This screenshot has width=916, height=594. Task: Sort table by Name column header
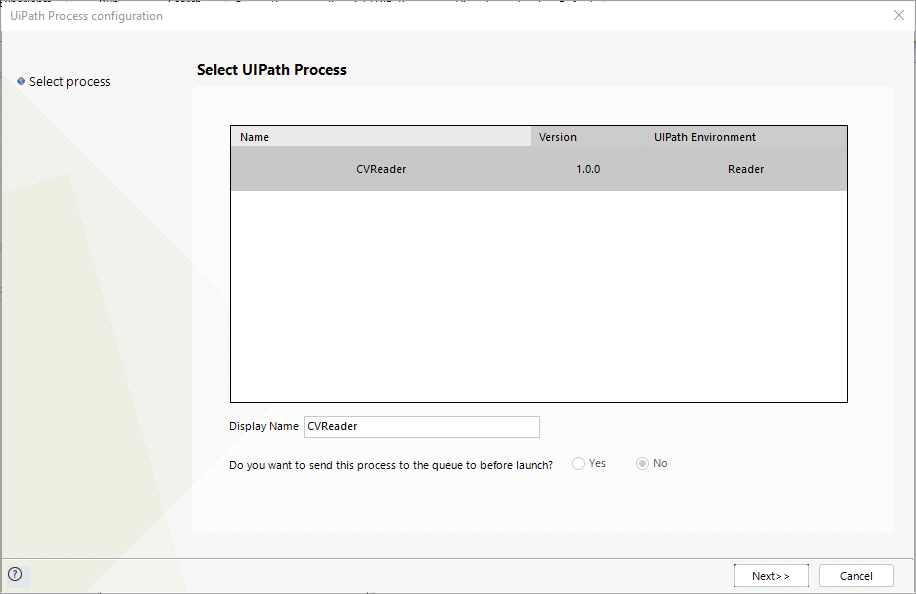381,137
